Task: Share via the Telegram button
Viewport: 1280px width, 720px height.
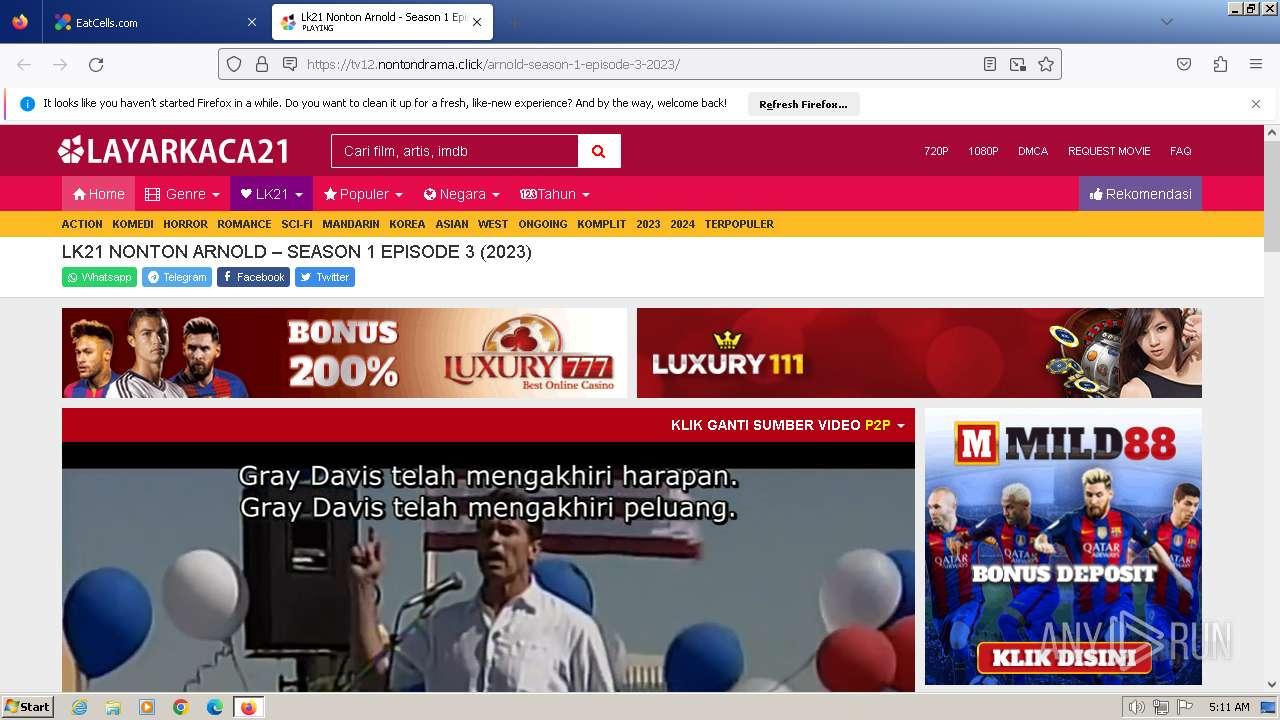Action: click(x=177, y=277)
